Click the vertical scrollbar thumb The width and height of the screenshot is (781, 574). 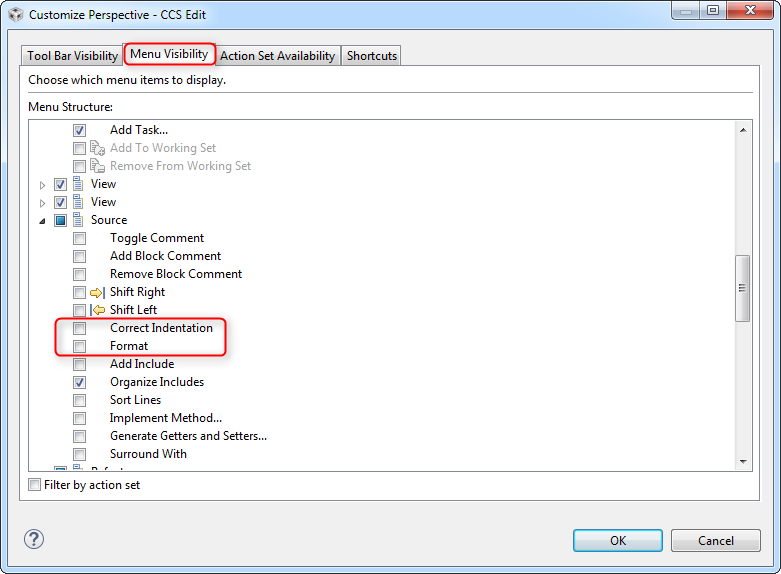point(743,288)
